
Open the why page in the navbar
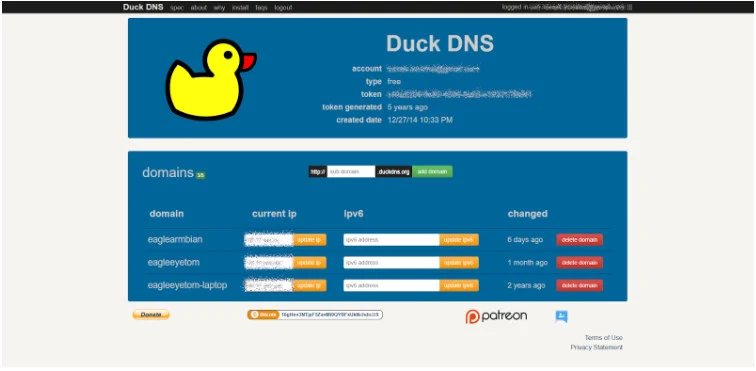[219, 8]
